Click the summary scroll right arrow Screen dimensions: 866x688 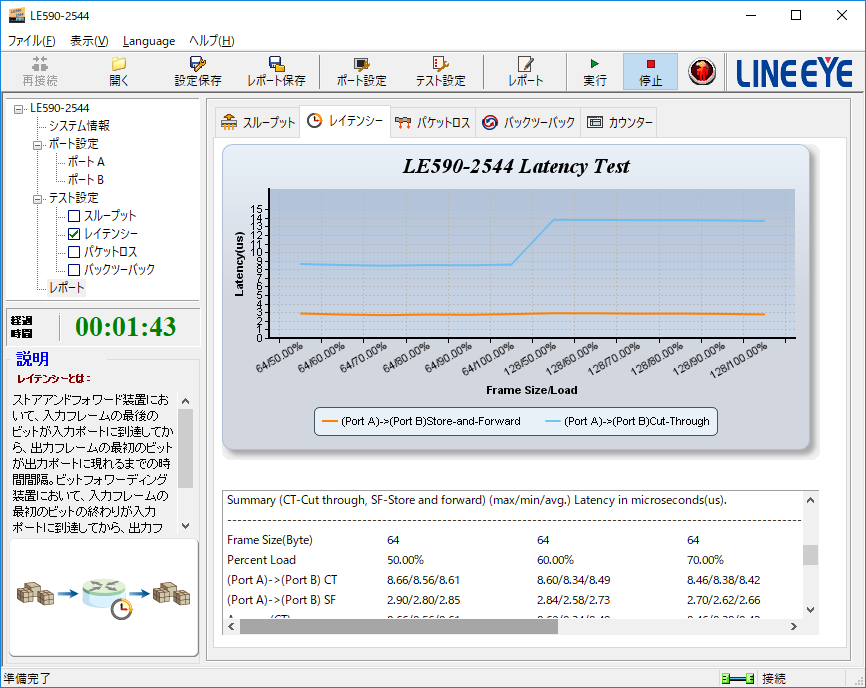pos(794,626)
